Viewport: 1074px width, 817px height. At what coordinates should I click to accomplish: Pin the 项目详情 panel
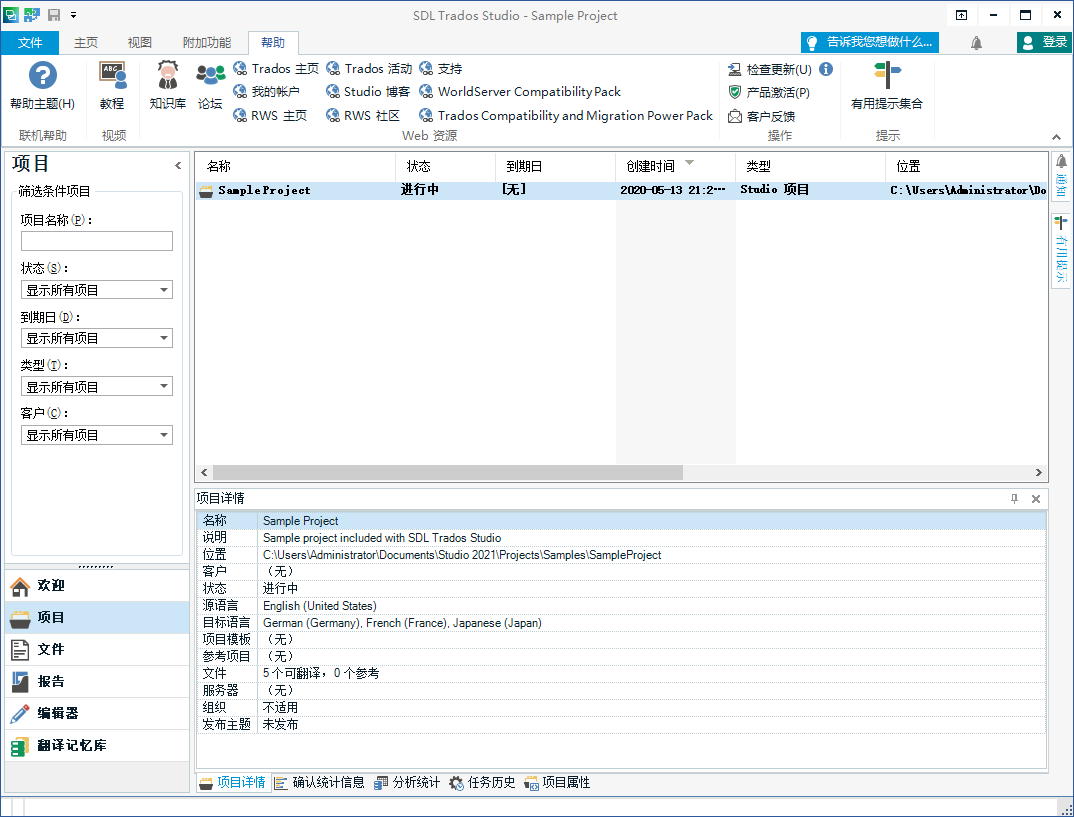1014,499
